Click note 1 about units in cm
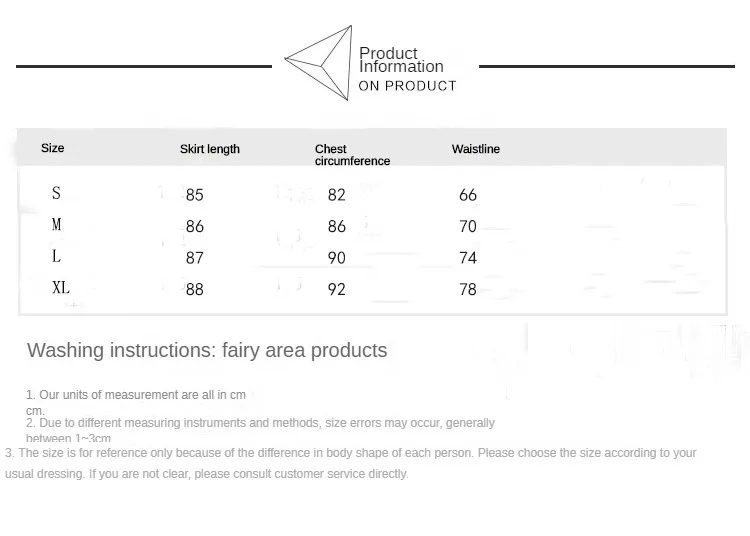 click(x=136, y=402)
